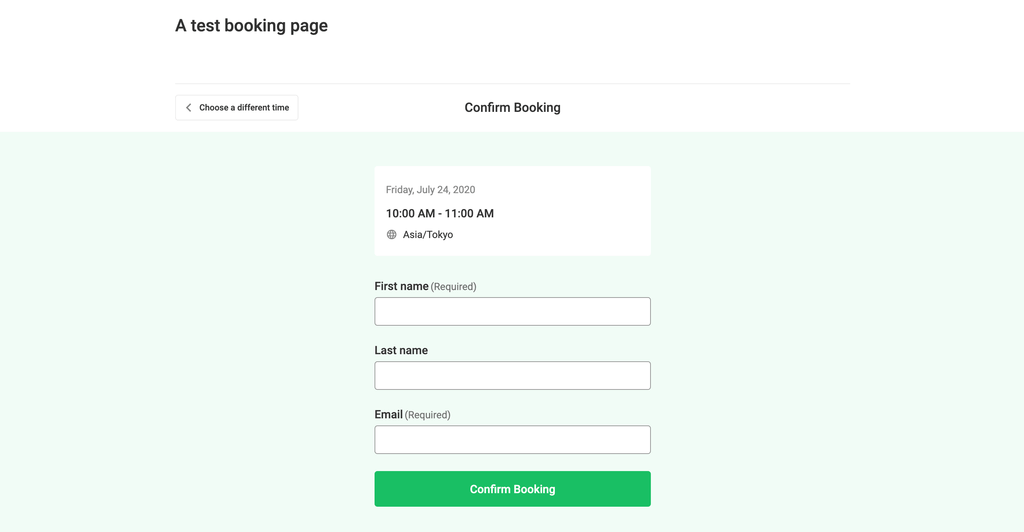Click the First name field label
Image resolution: width=1024 pixels, height=532 pixels.
pos(401,286)
